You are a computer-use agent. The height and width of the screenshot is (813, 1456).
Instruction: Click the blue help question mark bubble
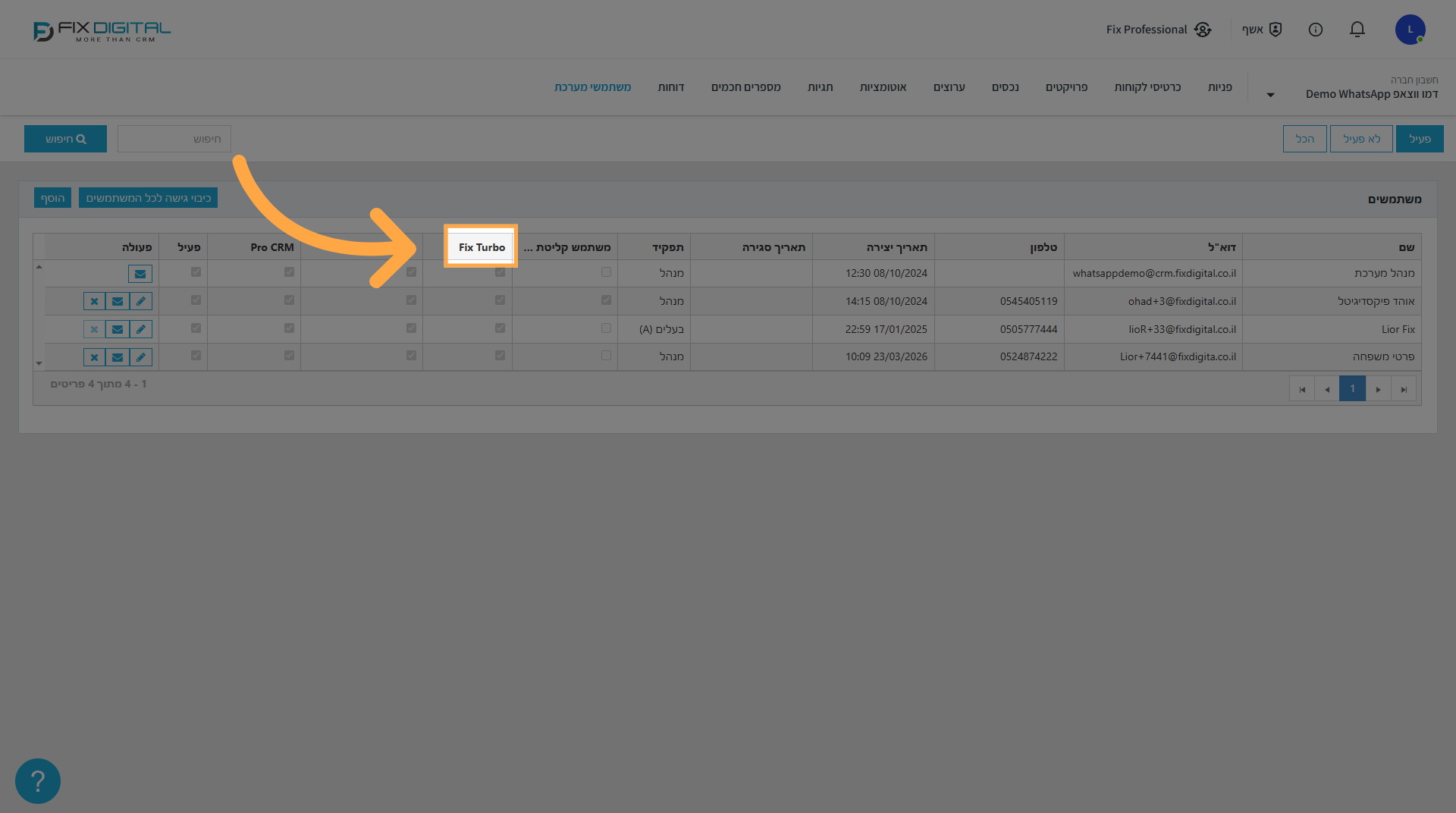click(x=38, y=780)
